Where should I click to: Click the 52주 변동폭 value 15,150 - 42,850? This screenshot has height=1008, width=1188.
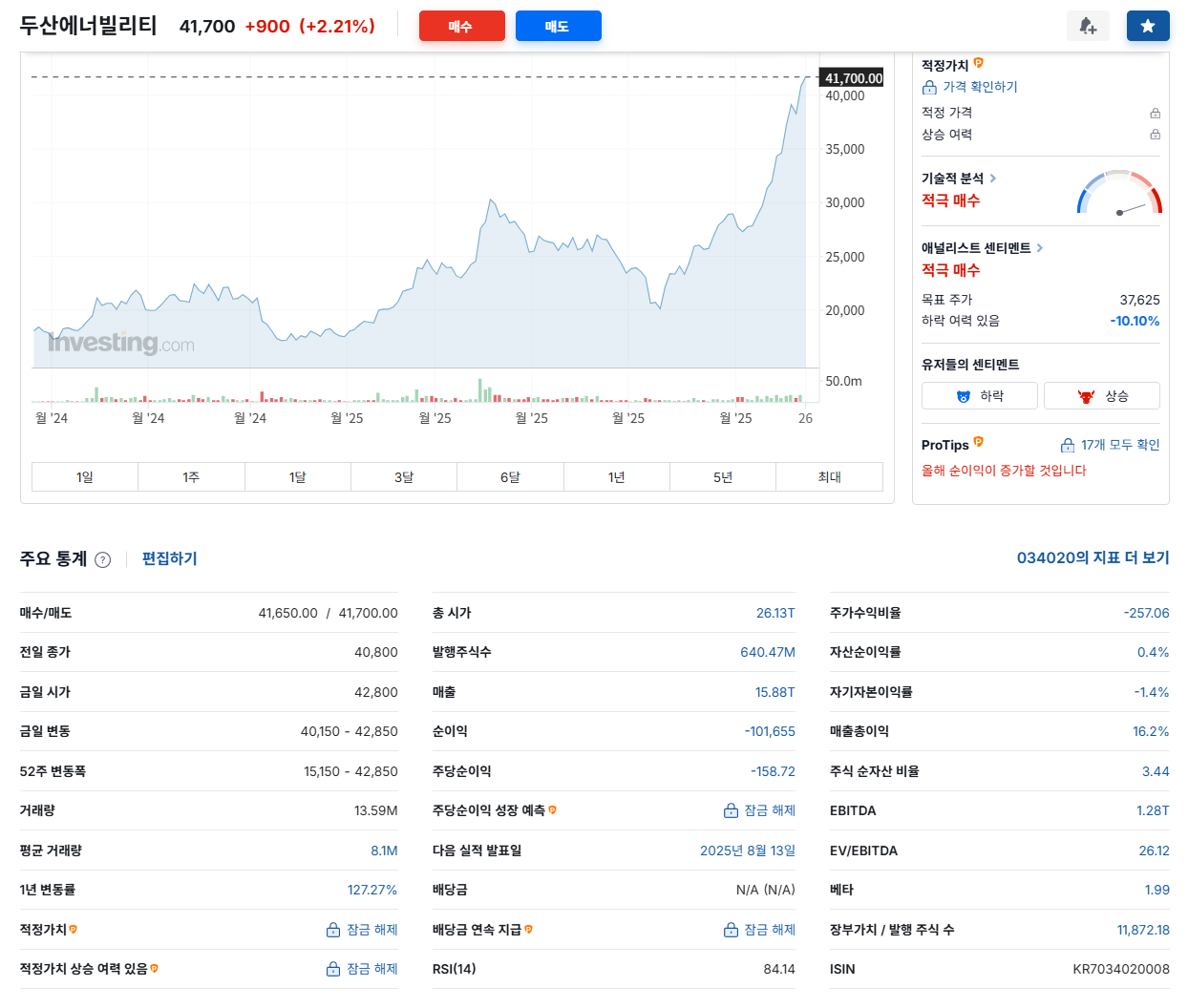coord(350,771)
